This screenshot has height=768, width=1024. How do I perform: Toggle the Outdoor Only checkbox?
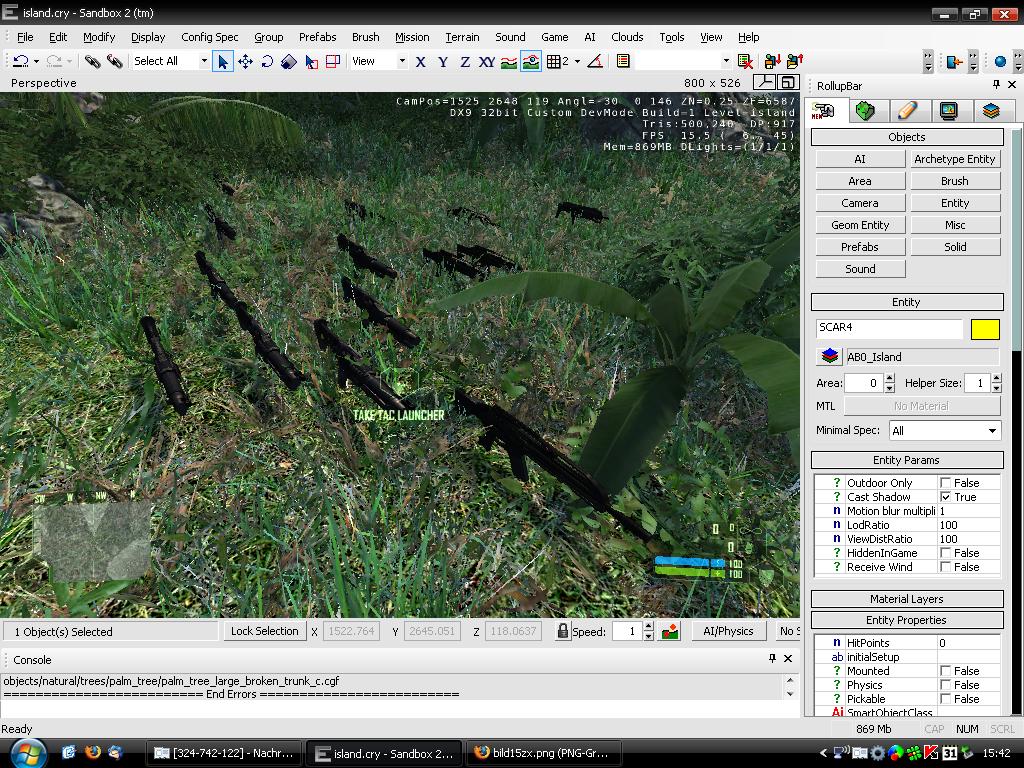pyautogui.click(x=945, y=483)
